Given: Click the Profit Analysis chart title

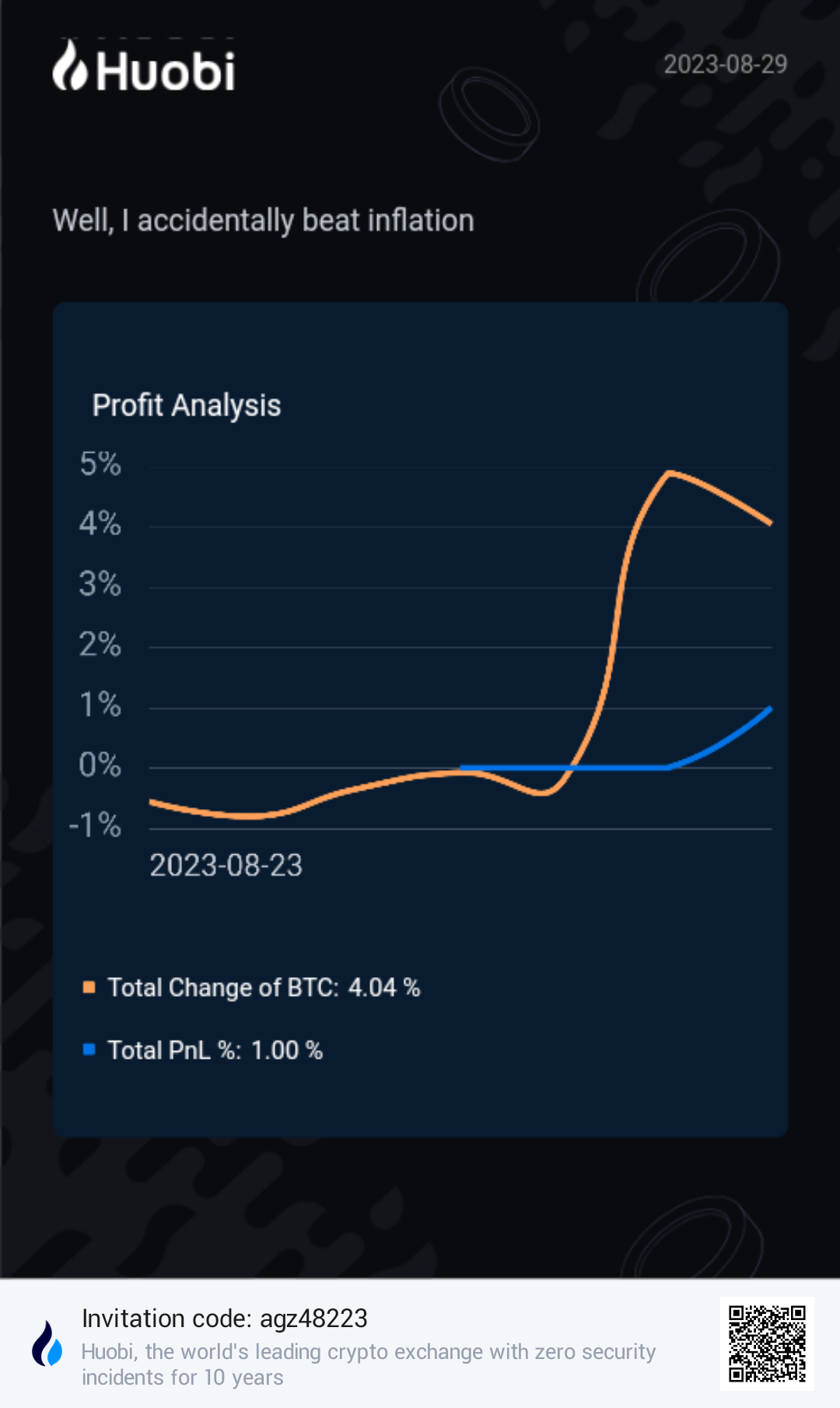Looking at the screenshot, I should pos(187,405).
